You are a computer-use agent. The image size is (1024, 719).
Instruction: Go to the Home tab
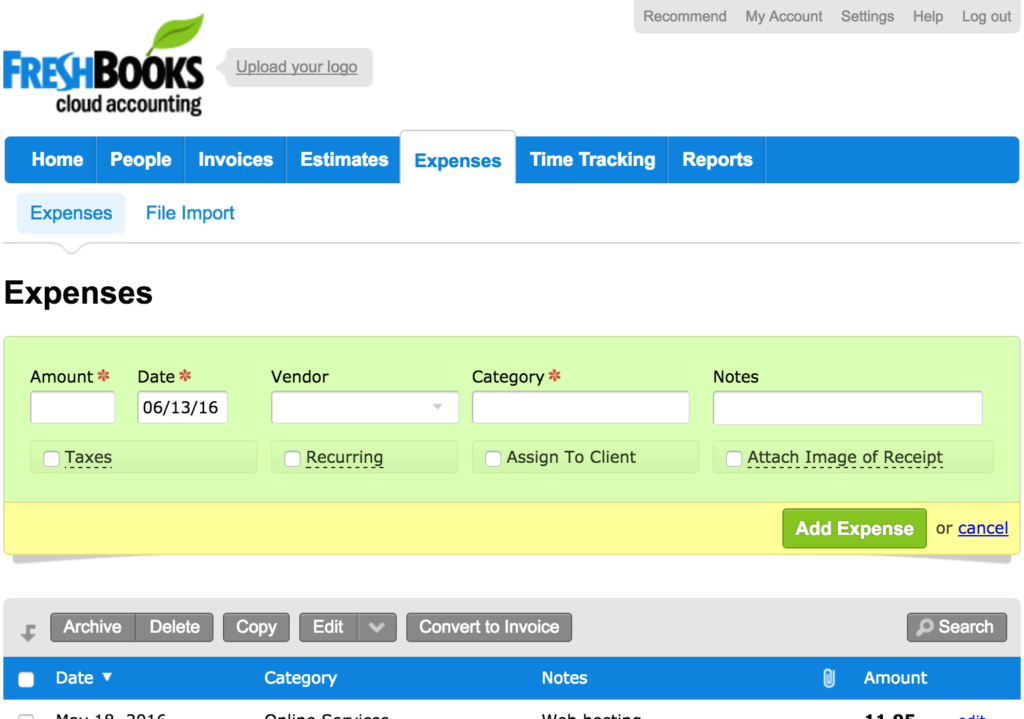(x=57, y=160)
